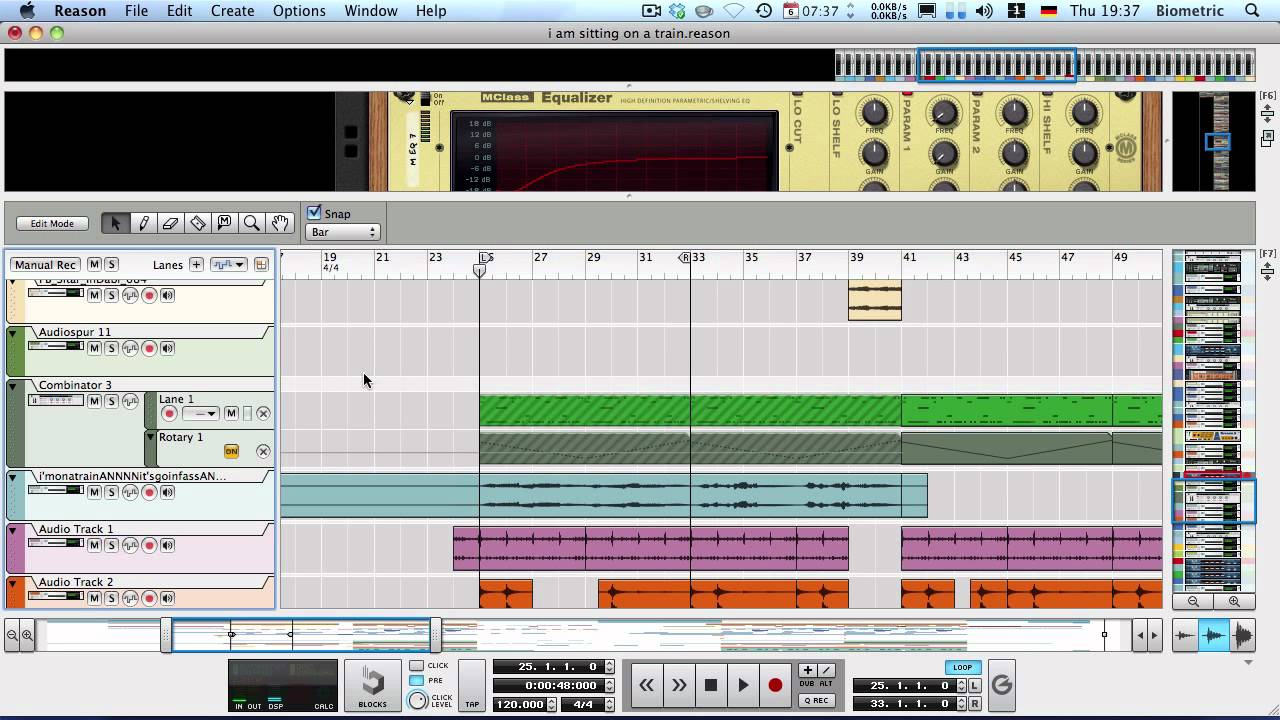The image size is (1280, 720).
Task: Click the Regroove mixer G icon
Action: point(1001,685)
